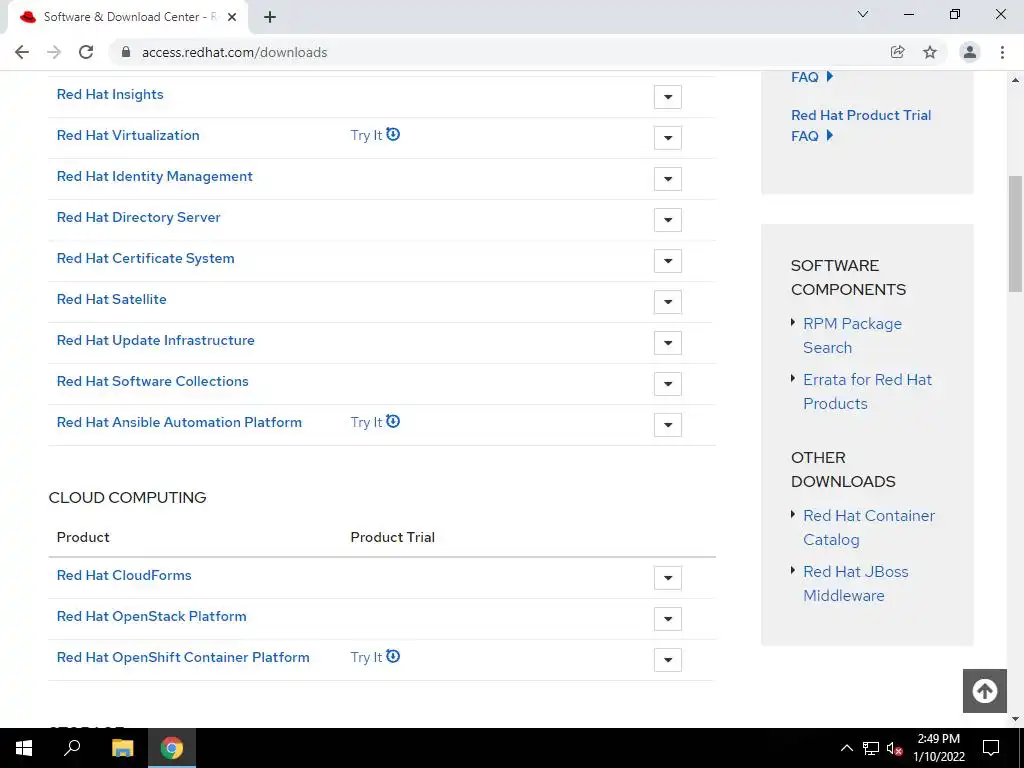
Task: Expand Red Hat Software Collections dropdown
Action: tap(667, 384)
